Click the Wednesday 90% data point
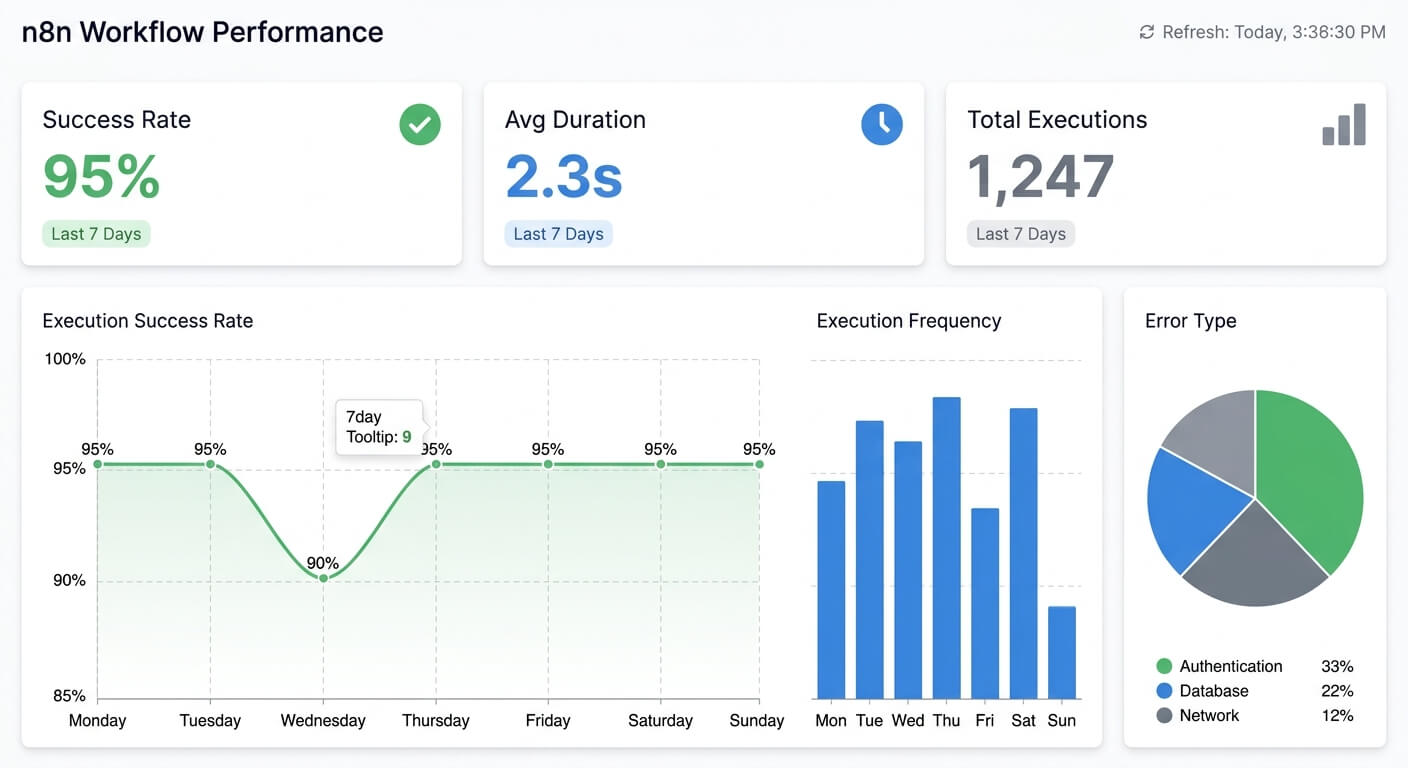1408x768 pixels. 323,578
